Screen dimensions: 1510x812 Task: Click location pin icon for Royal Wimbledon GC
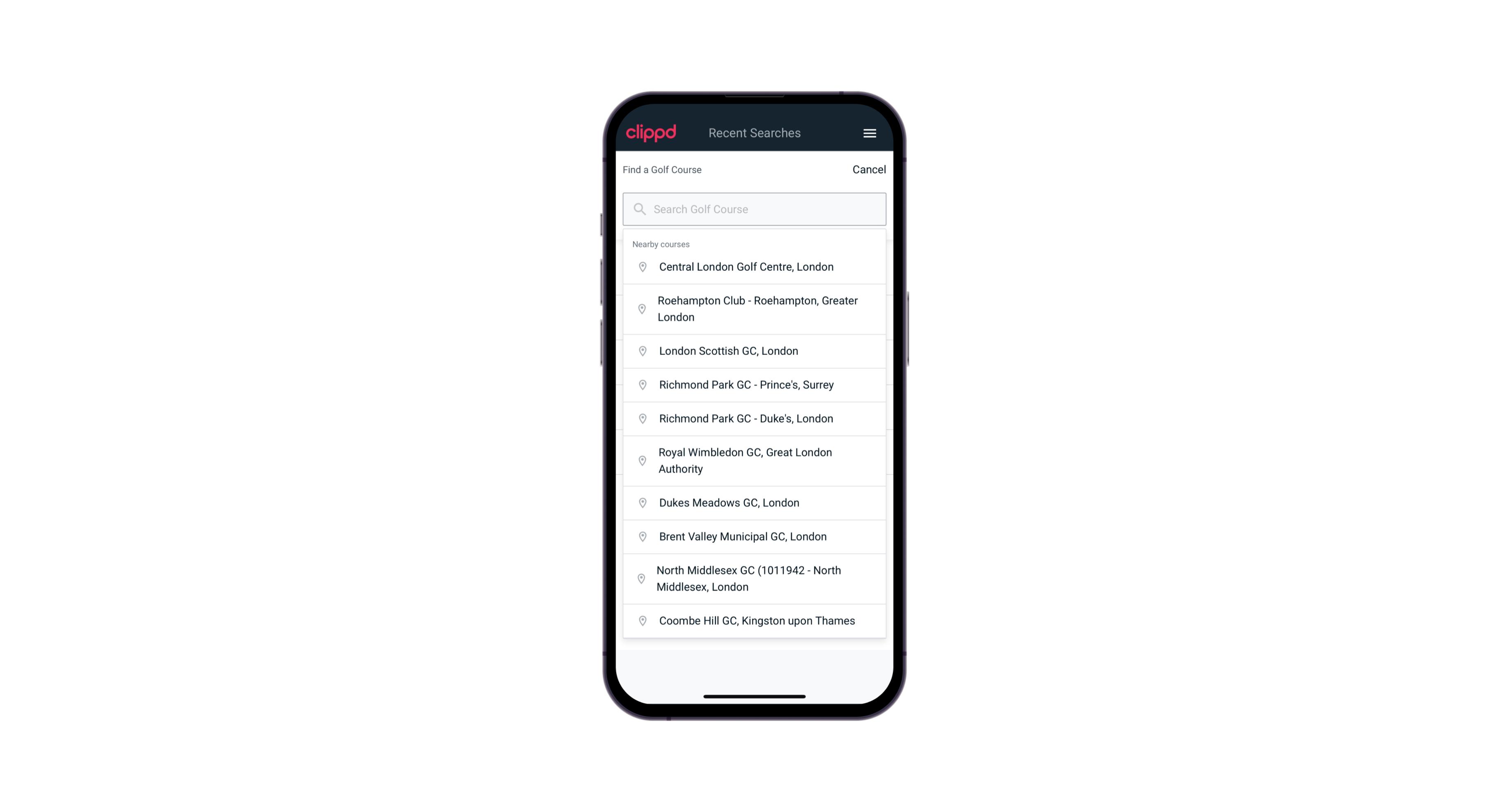point(641,460)
